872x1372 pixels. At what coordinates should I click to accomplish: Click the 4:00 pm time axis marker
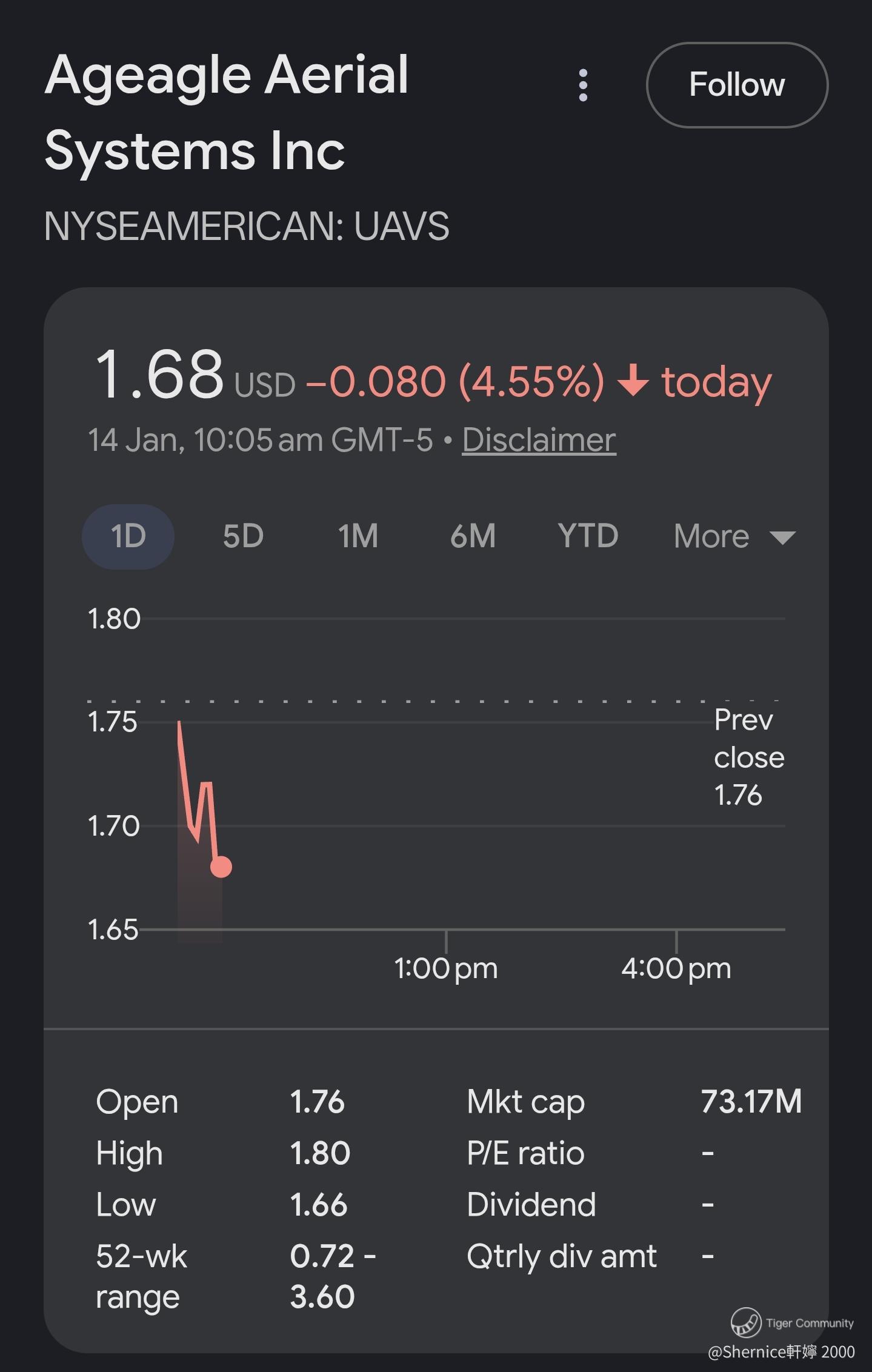676,968
